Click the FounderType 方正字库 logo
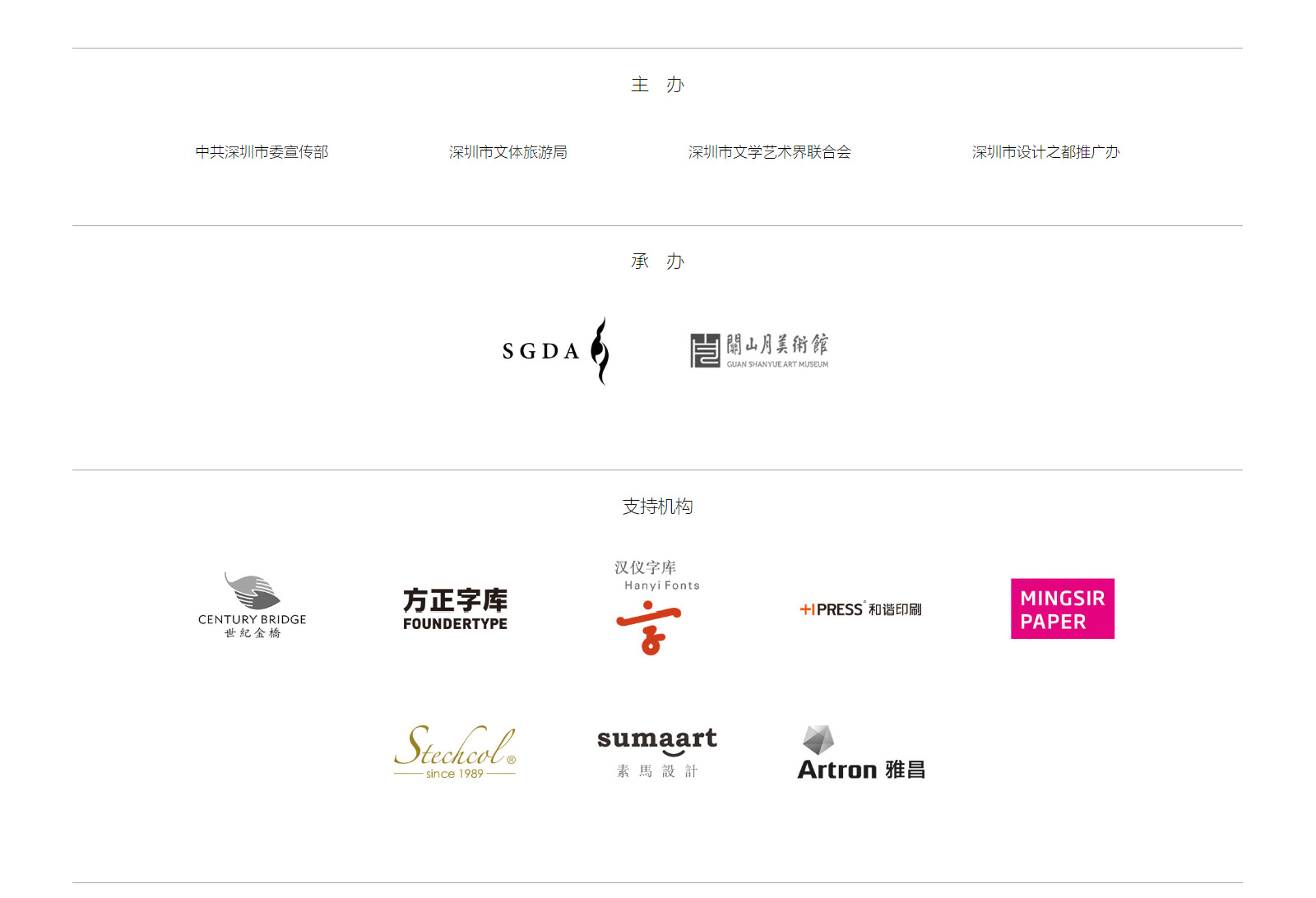The image size is (1316, 898). pyautogui.click(x=455, y=609)
